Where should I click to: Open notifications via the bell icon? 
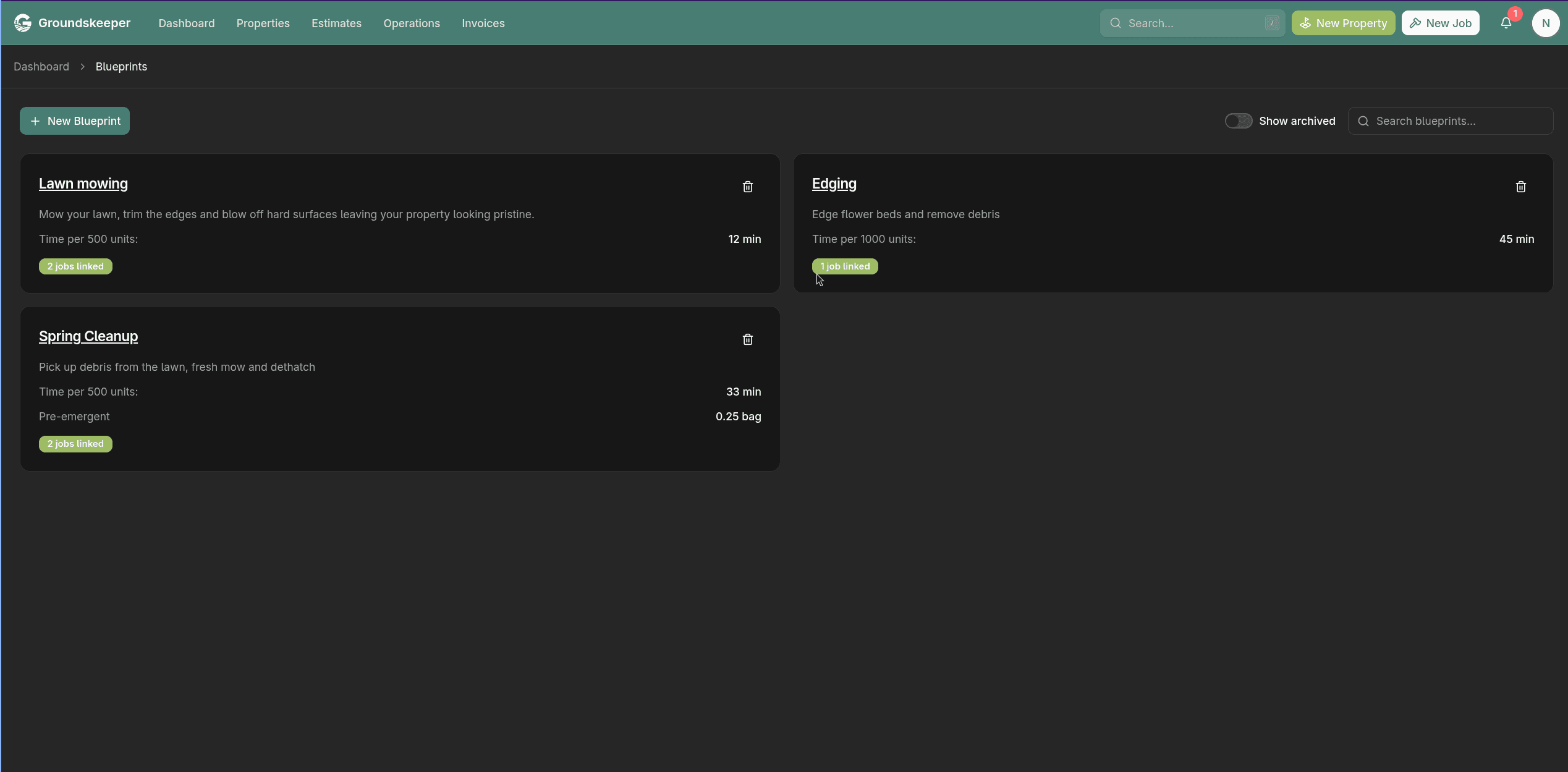(1506, 23)
